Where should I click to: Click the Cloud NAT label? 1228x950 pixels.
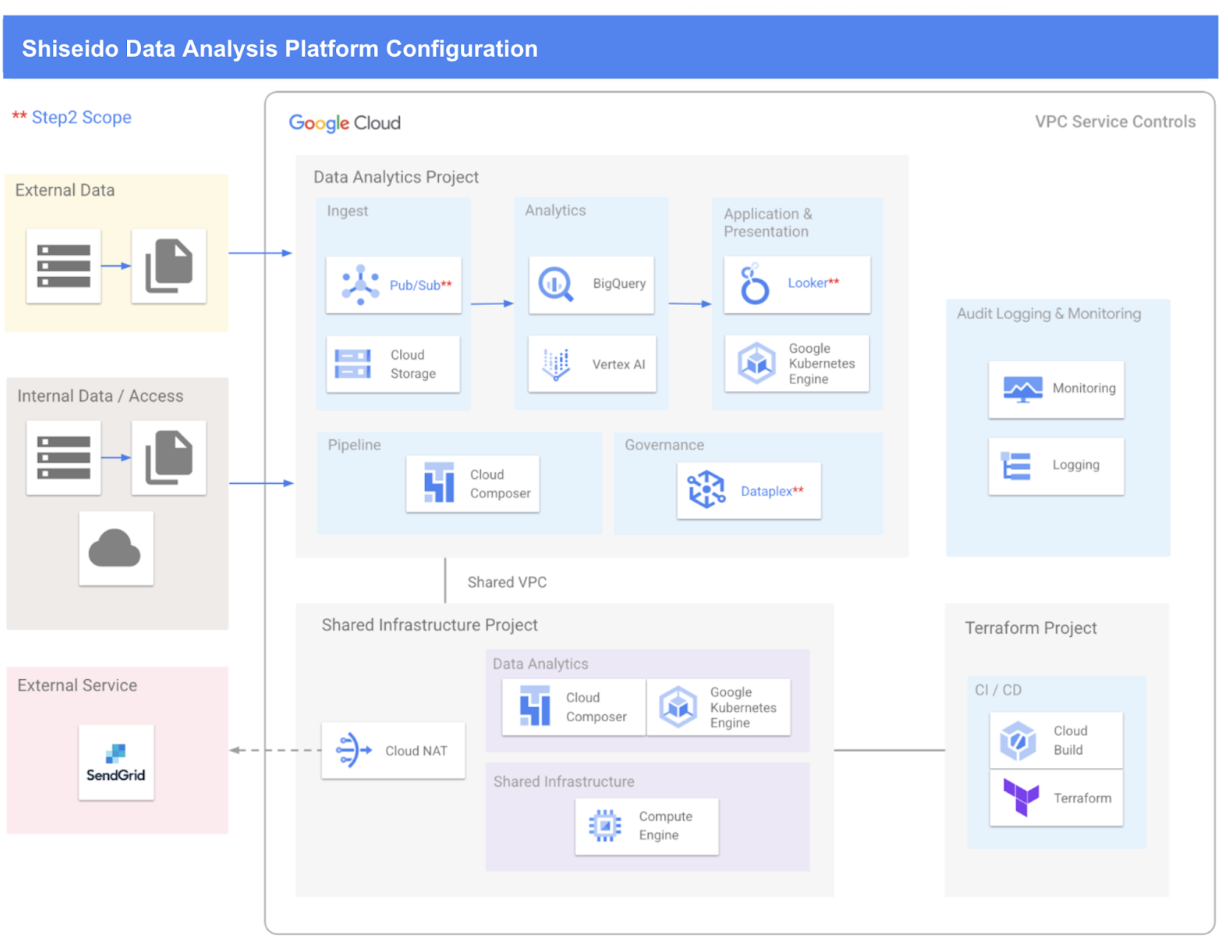click(x=417, y=751)
